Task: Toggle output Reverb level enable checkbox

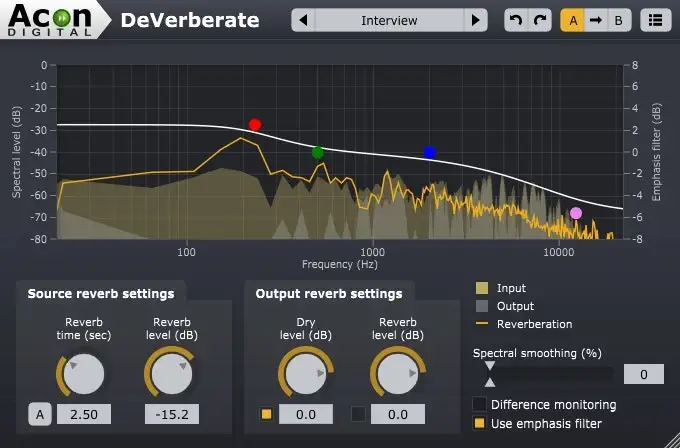Action: tap(358, 414)
